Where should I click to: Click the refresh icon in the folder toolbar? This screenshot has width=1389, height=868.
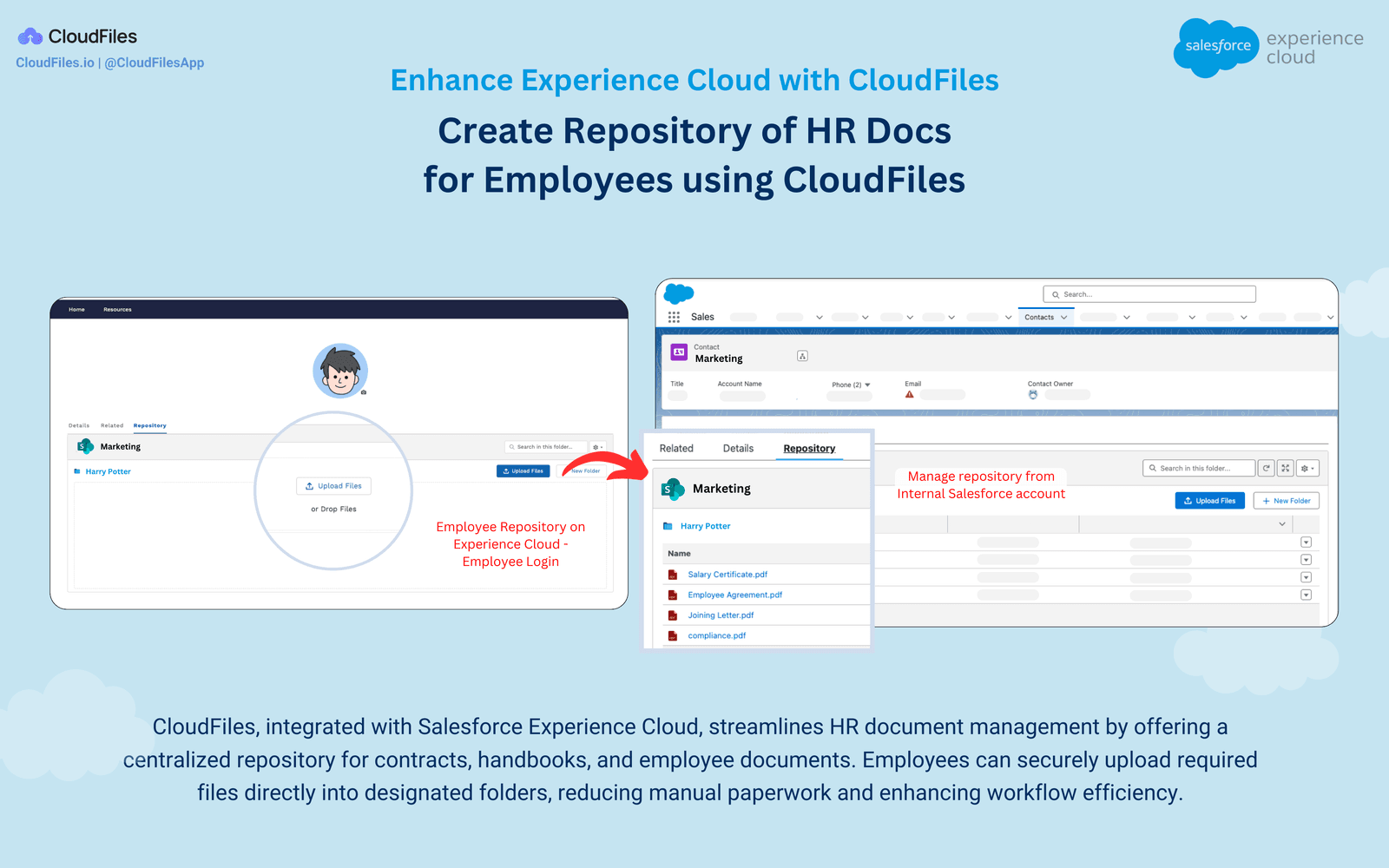click(x=1266, y=468)
